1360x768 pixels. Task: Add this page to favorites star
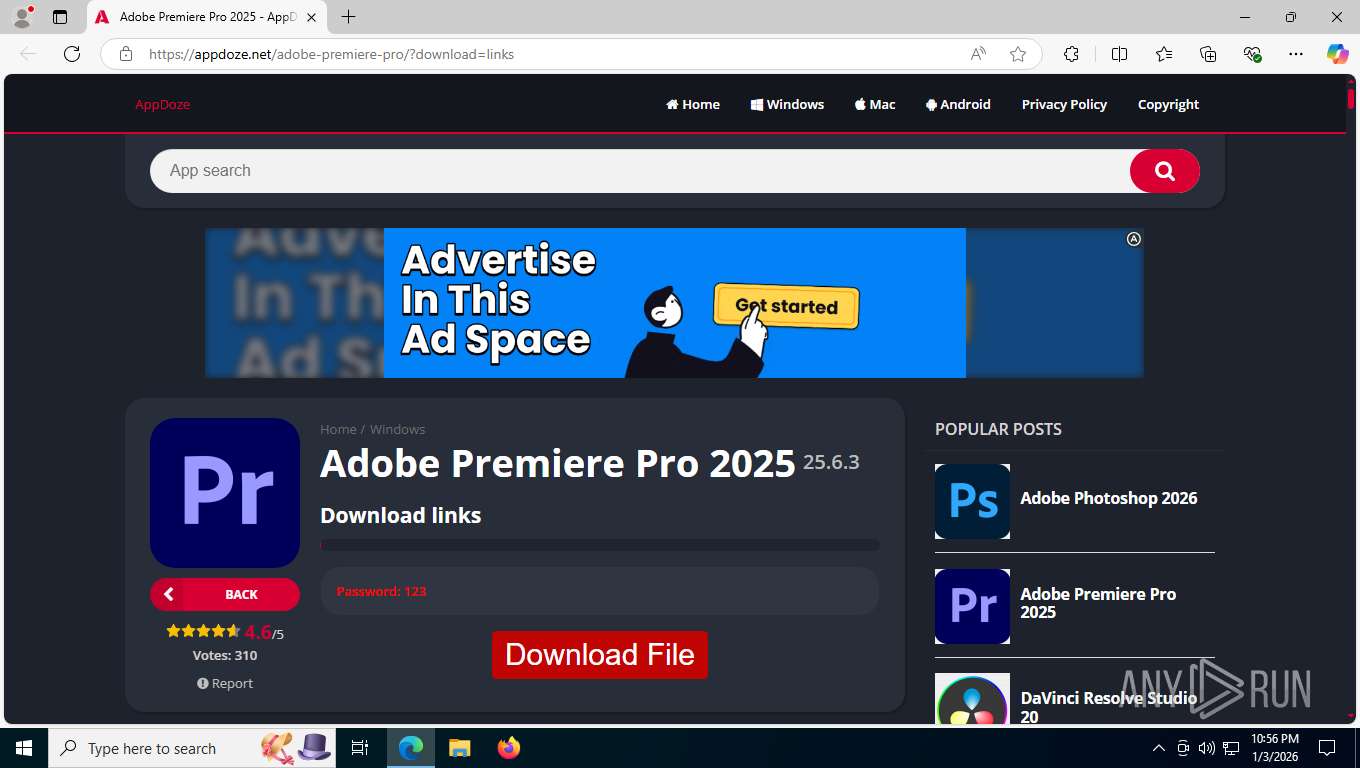pyautogui.click(x=1018, y=54)
